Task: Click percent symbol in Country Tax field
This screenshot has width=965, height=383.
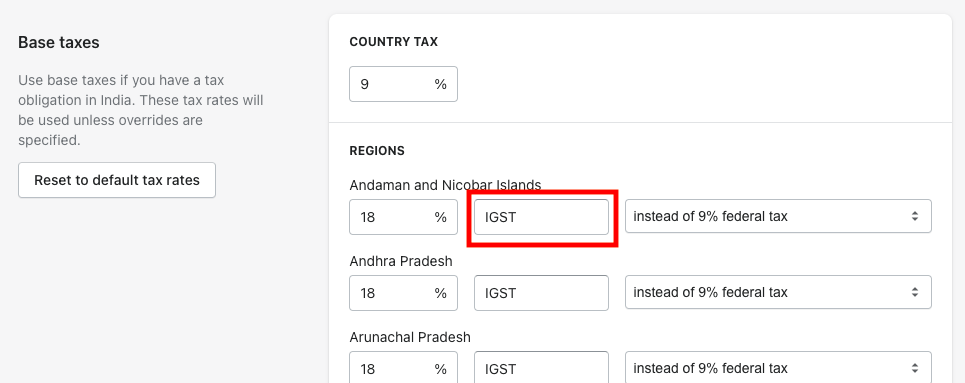Action: coord(441,84)
